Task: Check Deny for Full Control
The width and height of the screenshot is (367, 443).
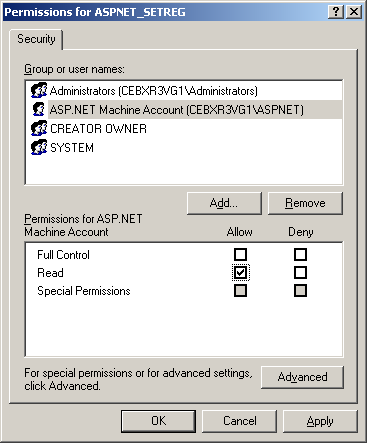Action: click(300, 254)
